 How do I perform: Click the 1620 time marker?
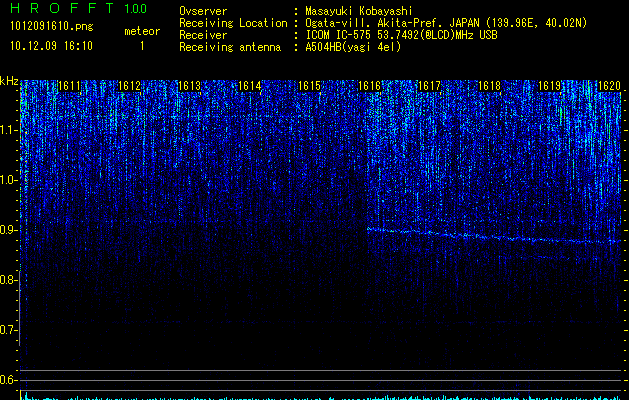pos(609,86)
